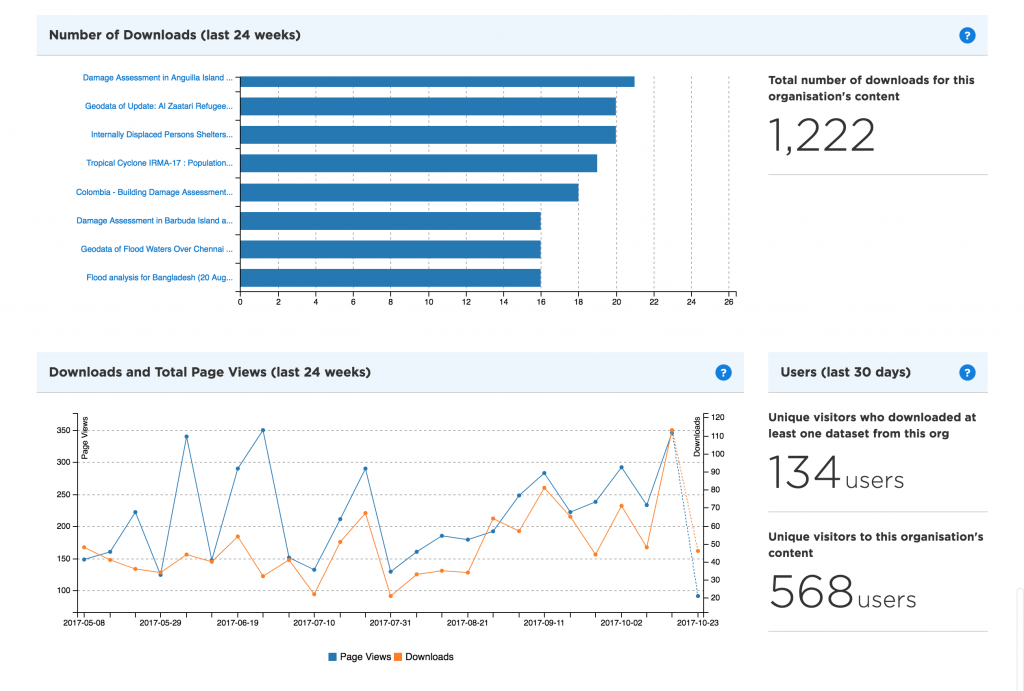The width and height of the screenshot is (1024, 691).
Task: Click help icon beside Users (last 30 days)
Action: coord(966,372)
